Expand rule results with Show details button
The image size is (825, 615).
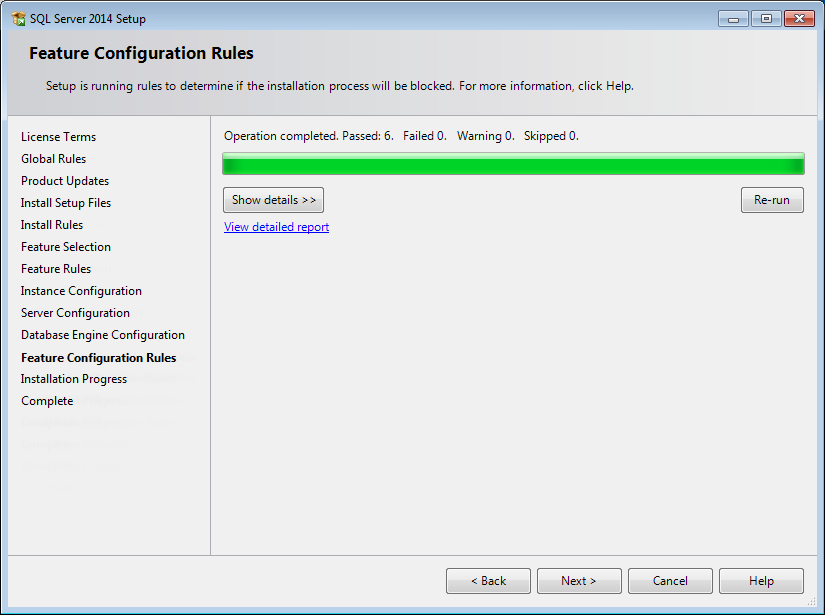pos(273,200)
